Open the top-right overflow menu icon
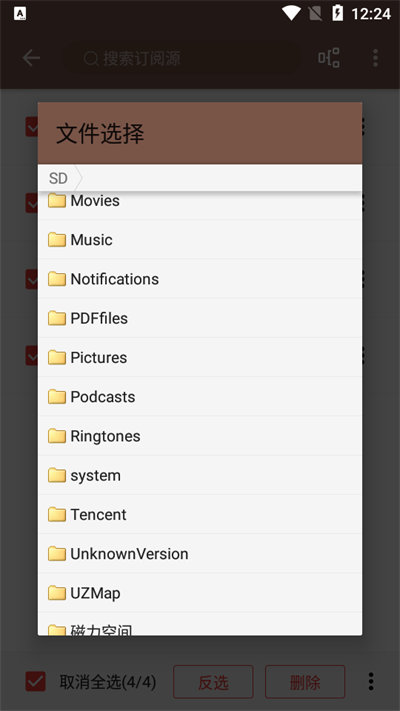The width and height of the screenshot is (400, 711). tap(375, 58)
